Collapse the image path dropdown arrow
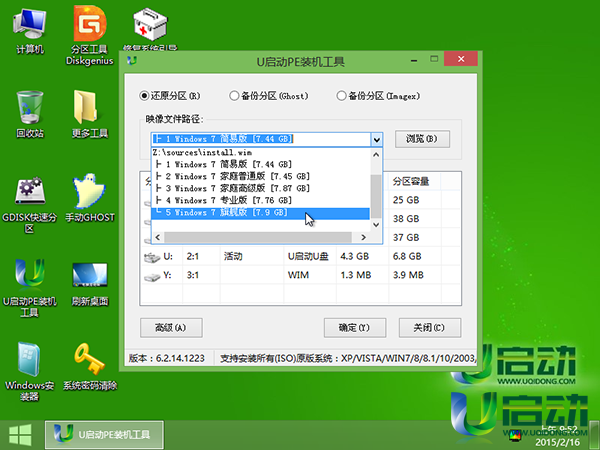600x450 pixels. coord(377,139)
